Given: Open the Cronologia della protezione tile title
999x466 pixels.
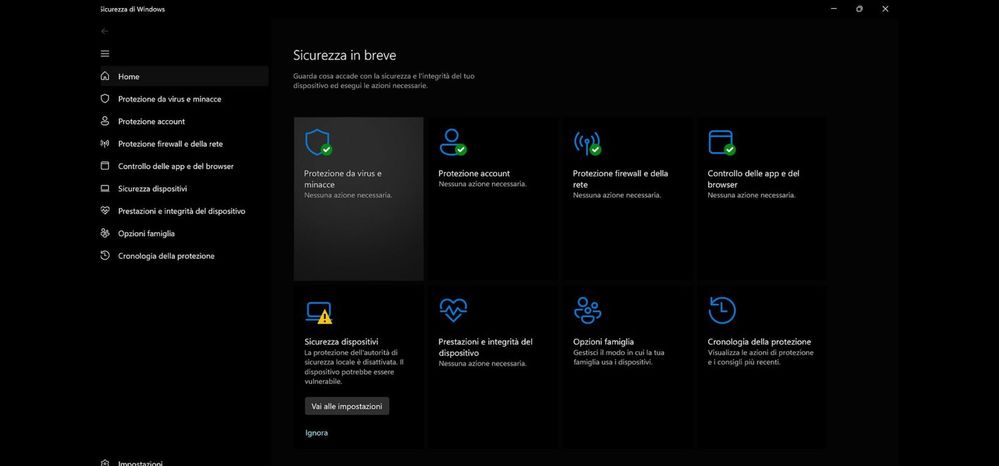Looking at the screenshot, I should point(759,342).
